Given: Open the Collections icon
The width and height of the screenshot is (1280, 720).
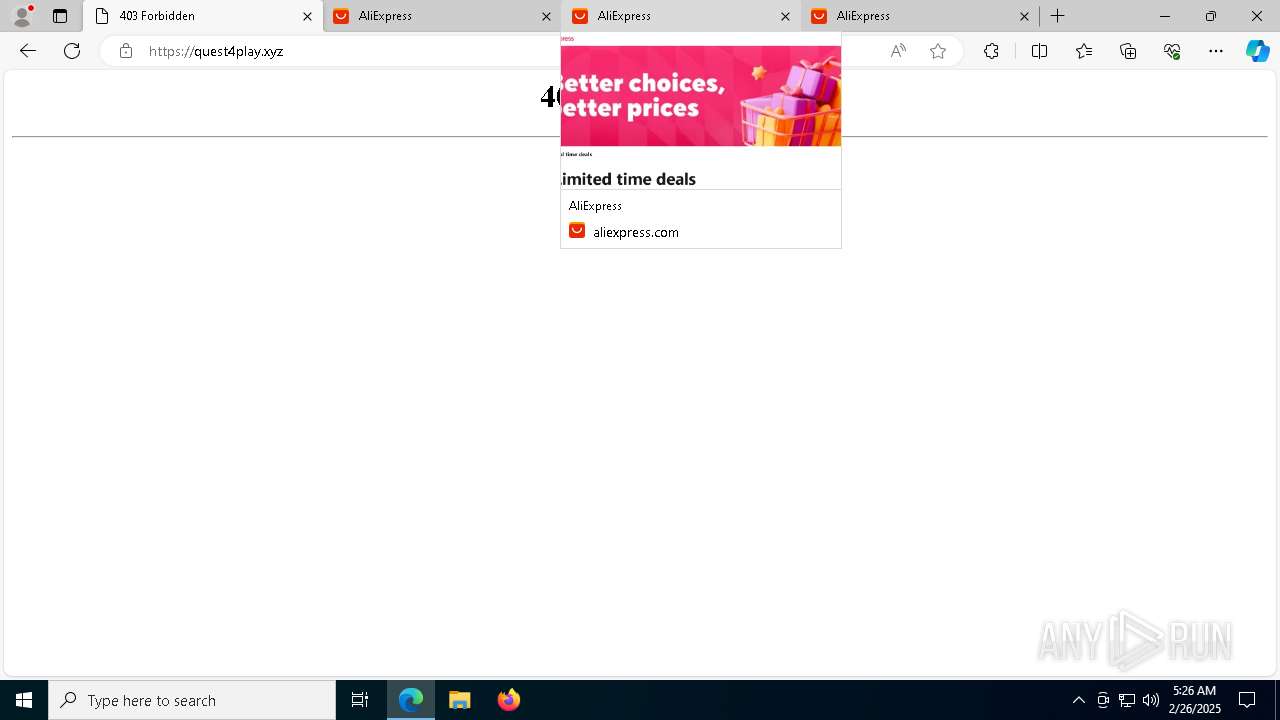Looking at the screenshot, I should click(x=1128, y=51).
